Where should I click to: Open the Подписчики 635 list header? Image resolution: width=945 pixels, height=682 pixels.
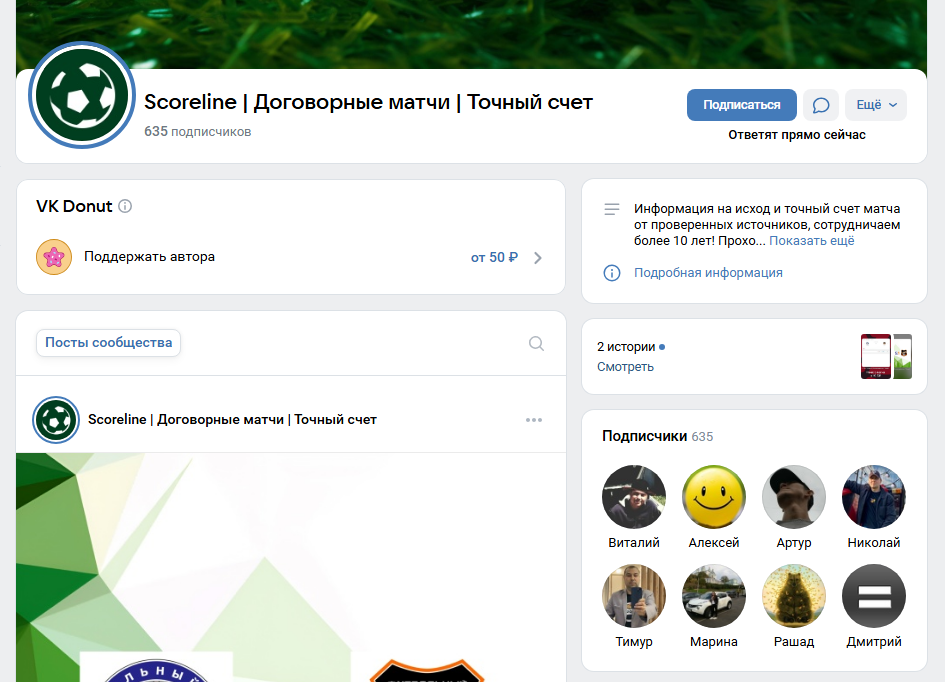point(658,436)
